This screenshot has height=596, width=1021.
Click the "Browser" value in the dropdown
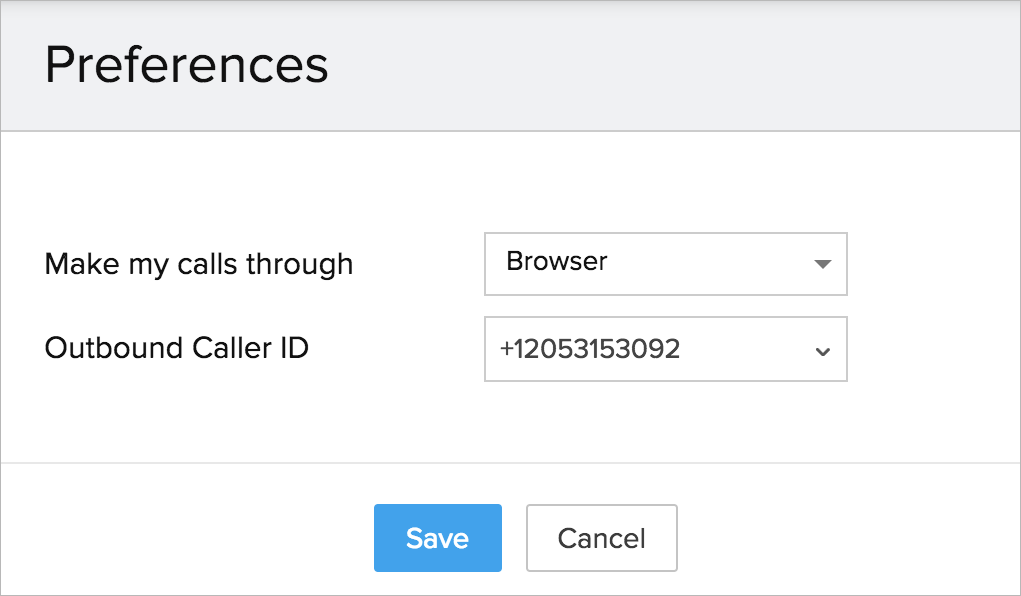pos(557,262)
